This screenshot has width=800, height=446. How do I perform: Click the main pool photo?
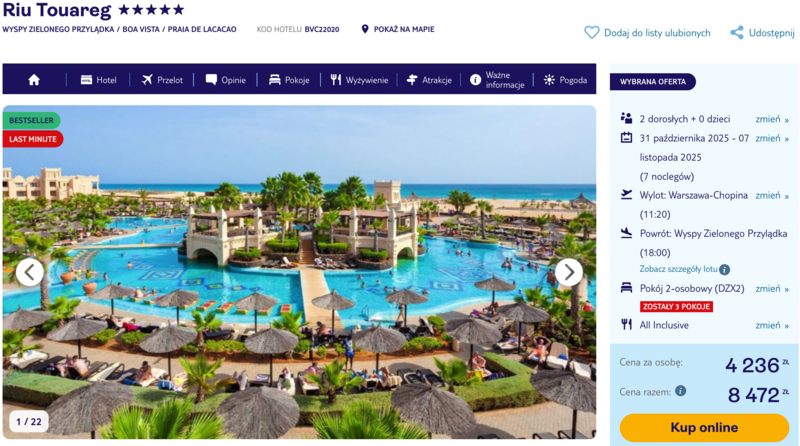point(299,272)
